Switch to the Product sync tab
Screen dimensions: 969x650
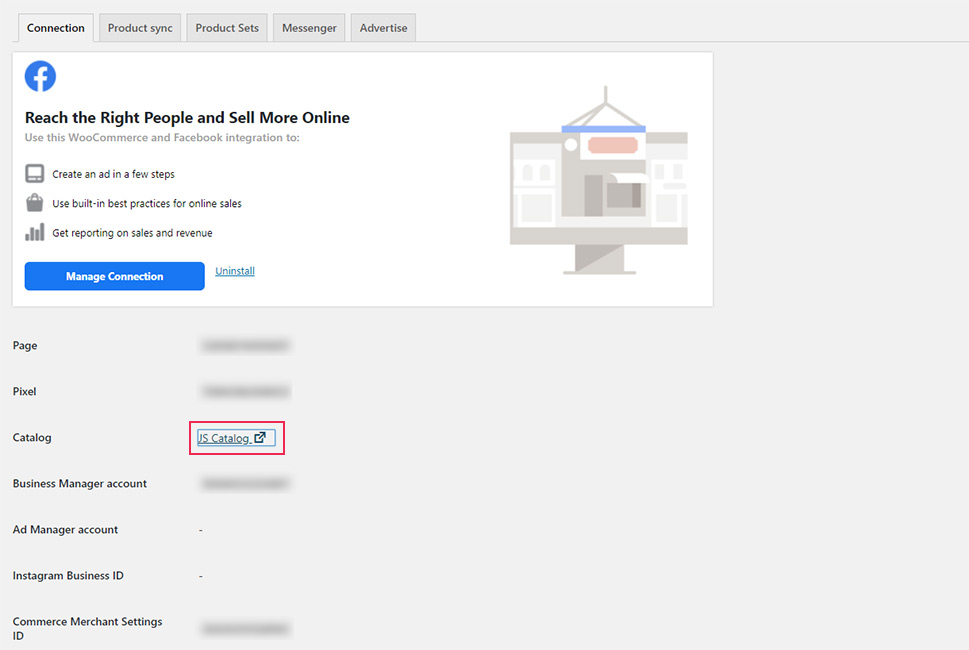click(x=140, y=28)
